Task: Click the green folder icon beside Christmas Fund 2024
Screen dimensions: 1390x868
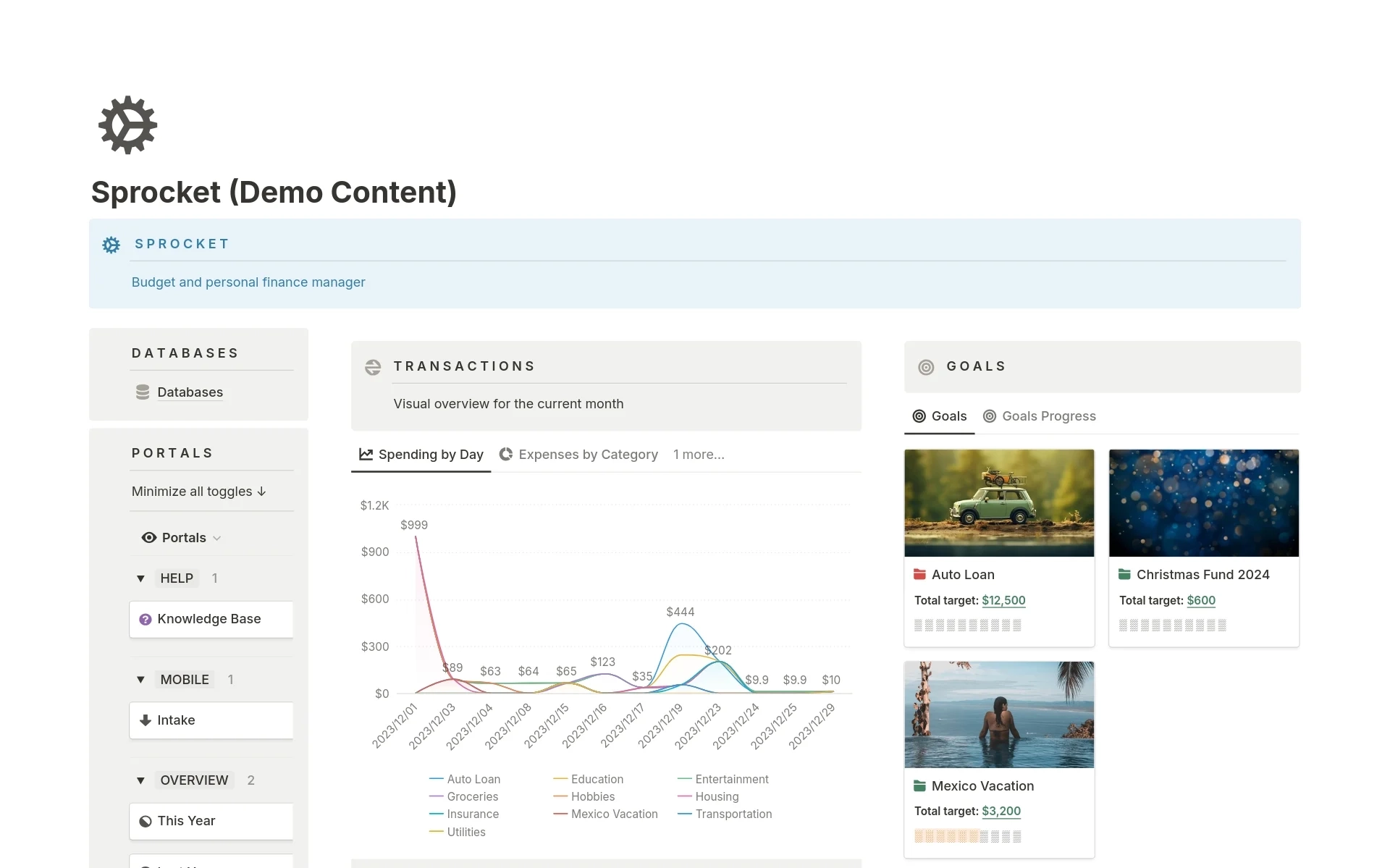Action: pos(1124,575)
